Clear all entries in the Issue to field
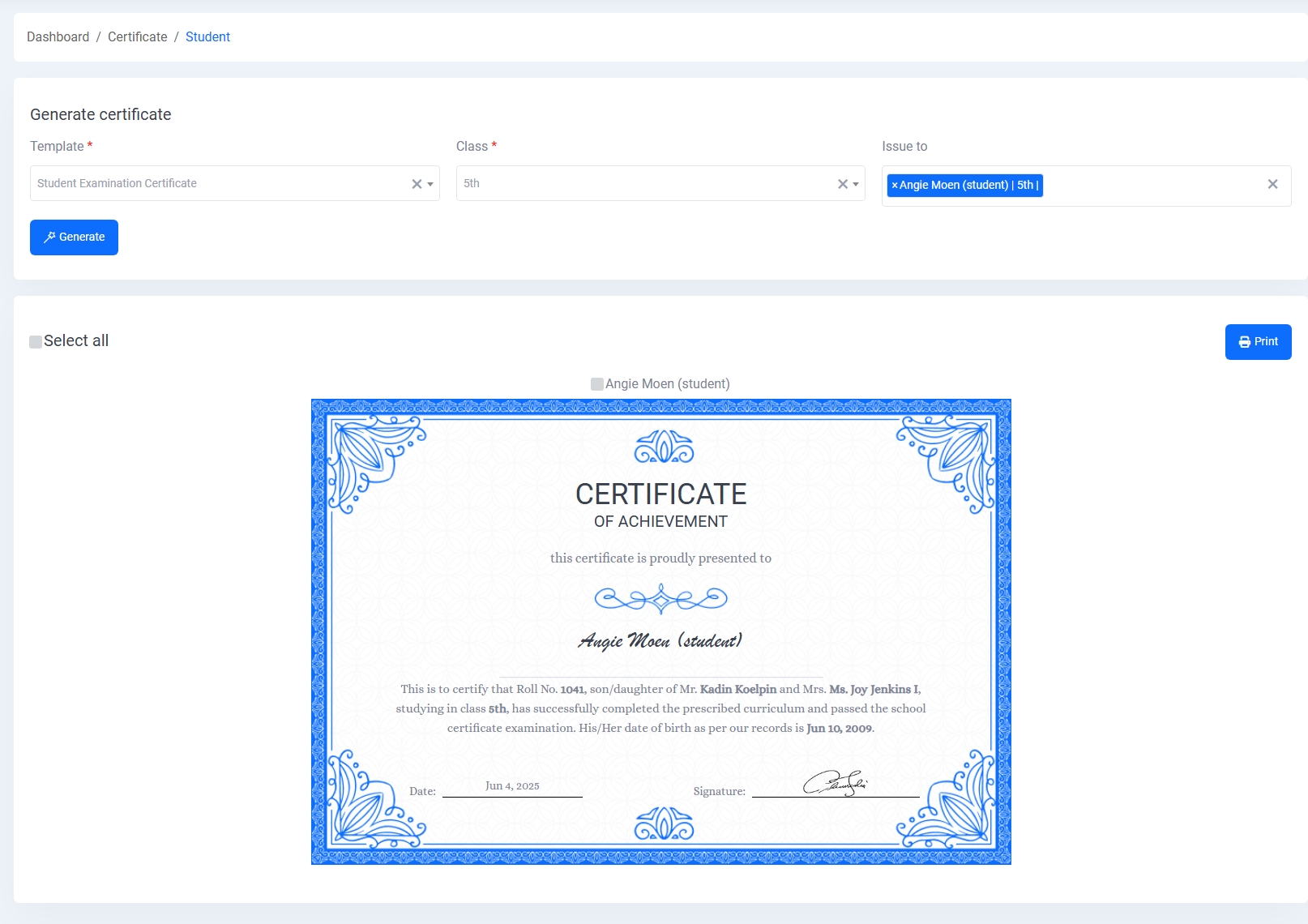This screenshot has width=1308, height=924. (x=1272, y=184)
